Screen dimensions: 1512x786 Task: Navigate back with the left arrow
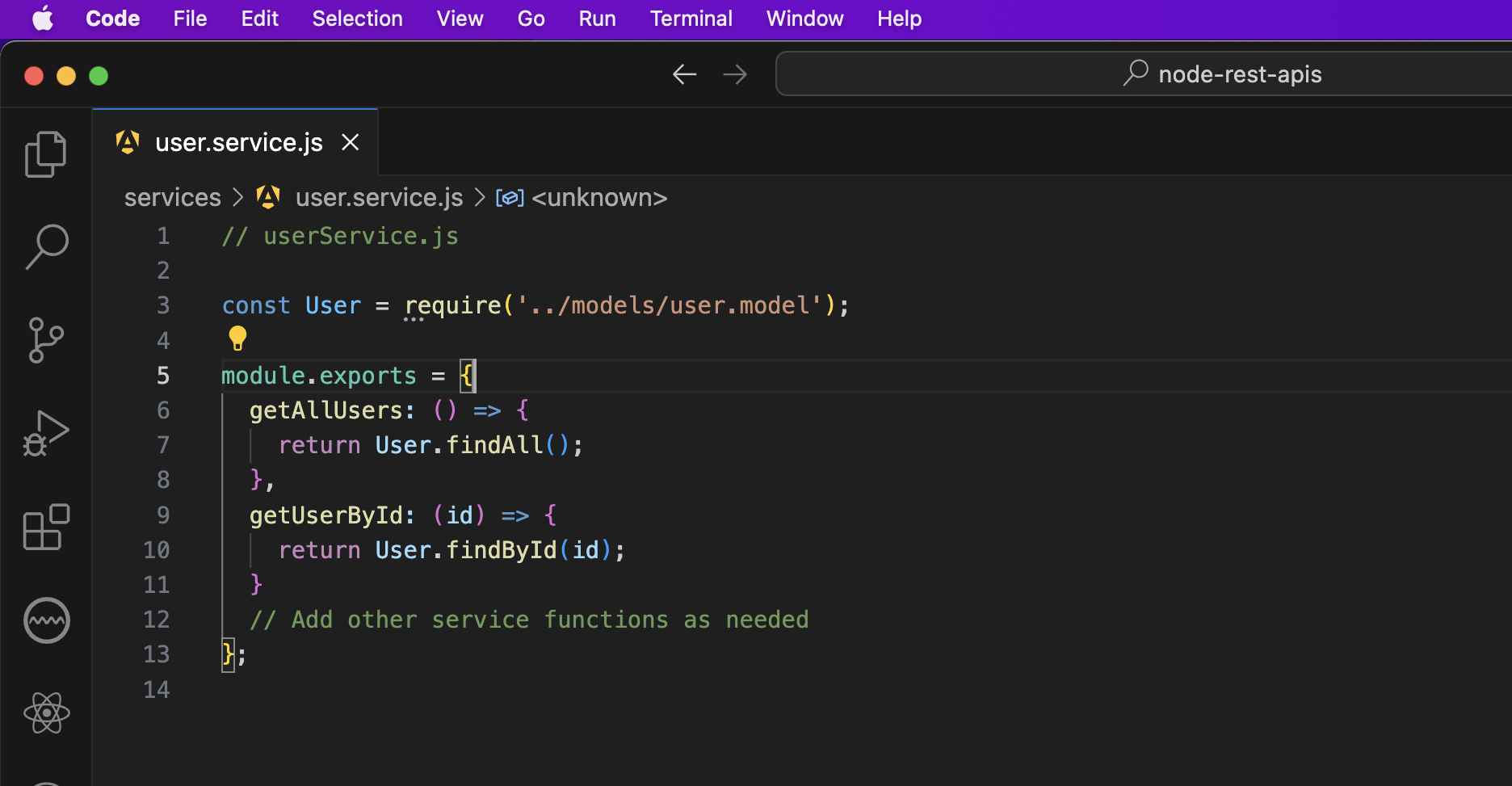point(684,74)
